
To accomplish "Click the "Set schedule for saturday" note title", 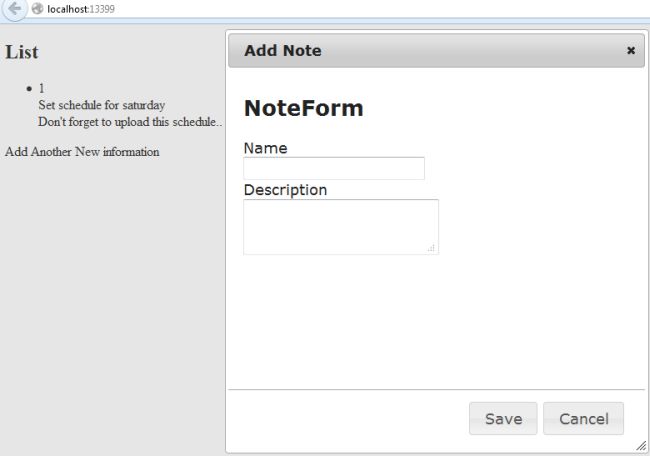I will coord(101,105).
